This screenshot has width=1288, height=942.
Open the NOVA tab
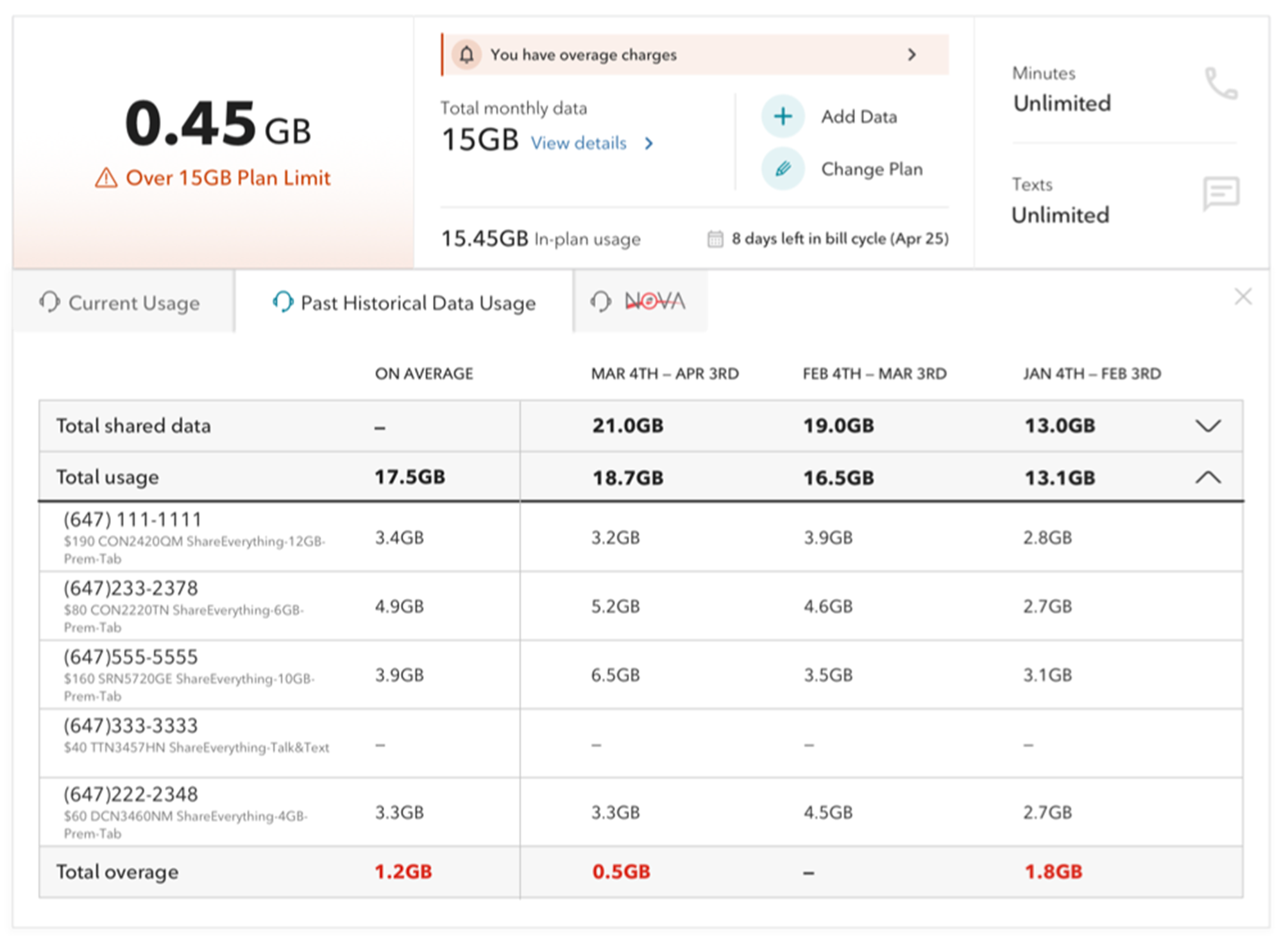(x=654, y=302)
